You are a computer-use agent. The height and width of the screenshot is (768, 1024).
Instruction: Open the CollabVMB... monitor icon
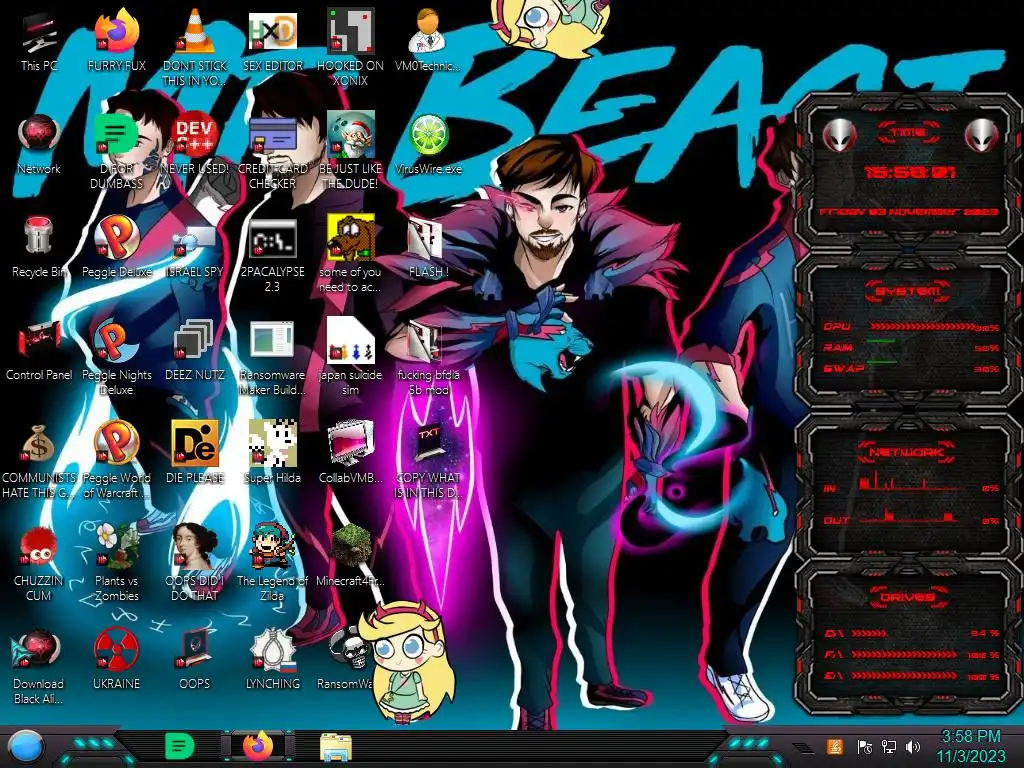[x=350, y=453]
